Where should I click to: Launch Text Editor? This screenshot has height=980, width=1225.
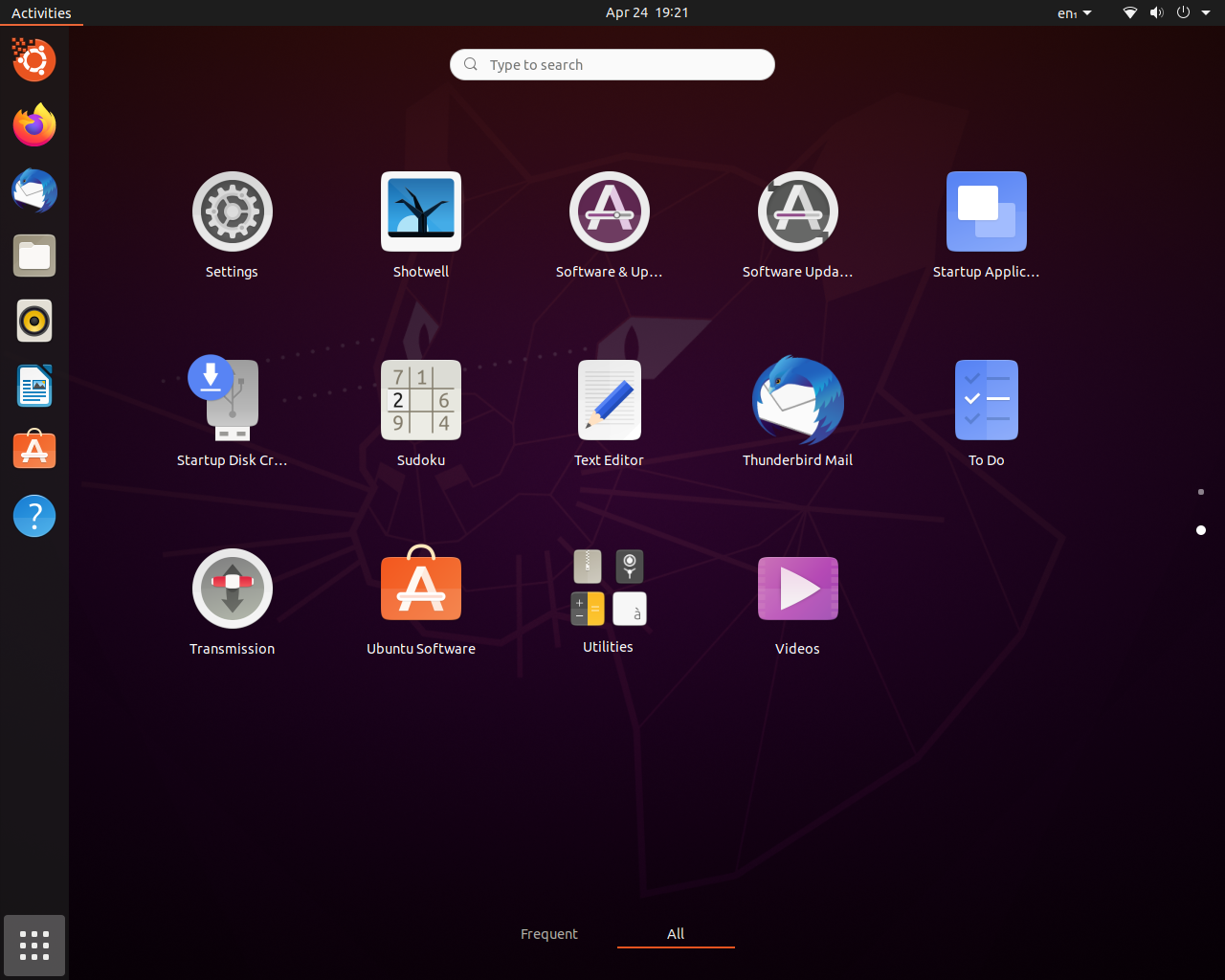click(x=610, y=414)
